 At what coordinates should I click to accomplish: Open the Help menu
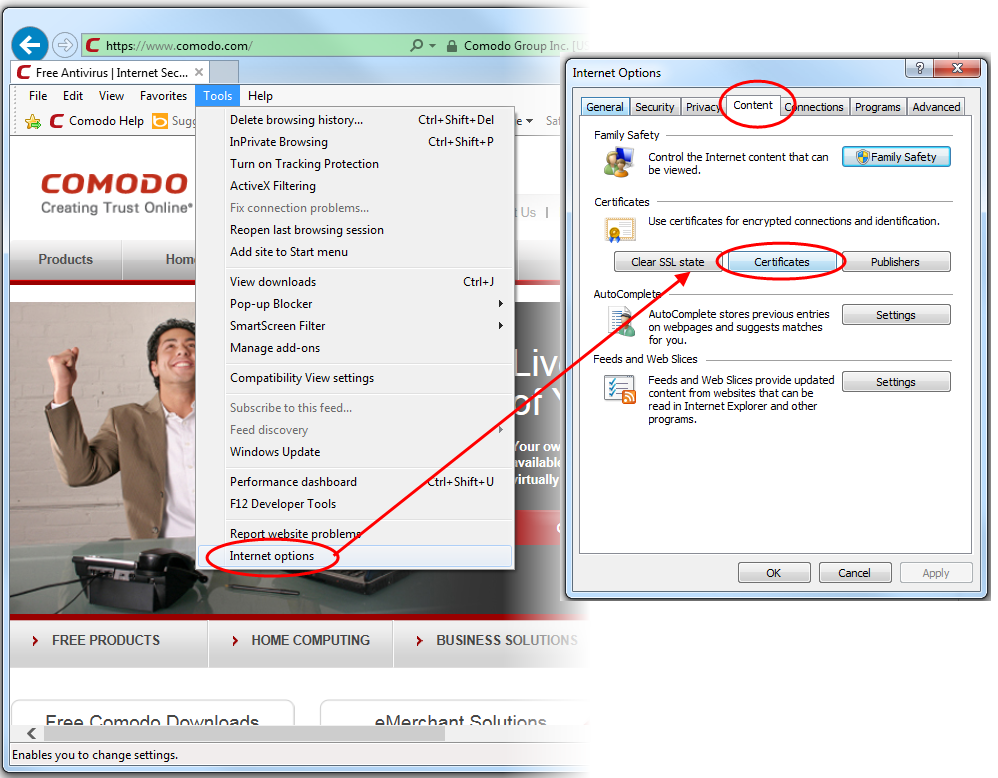click(x=260, y=96)
